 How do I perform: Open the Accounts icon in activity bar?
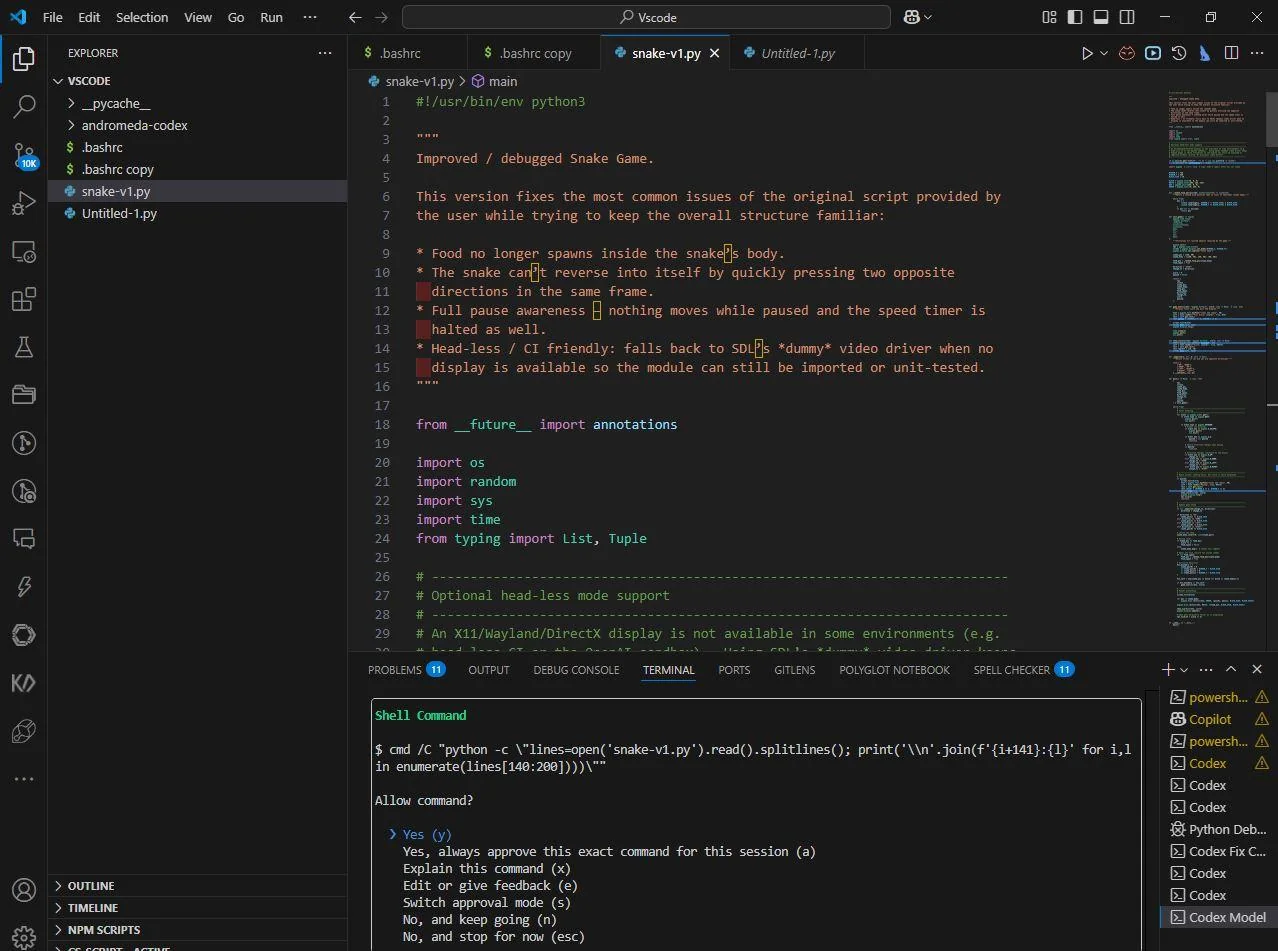(x=24, y=890)
